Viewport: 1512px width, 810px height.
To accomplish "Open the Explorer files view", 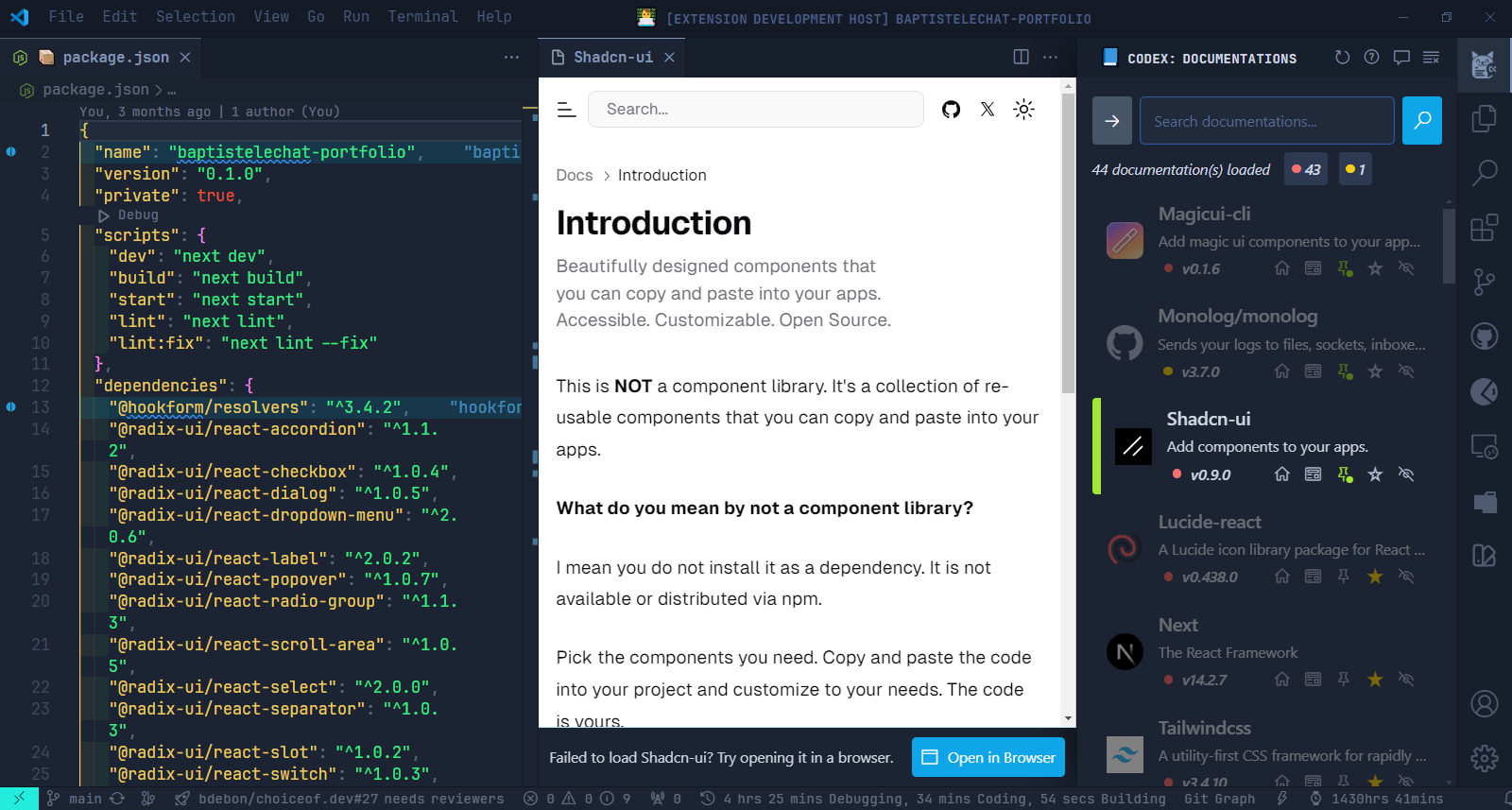I will tap(1484, 119).
